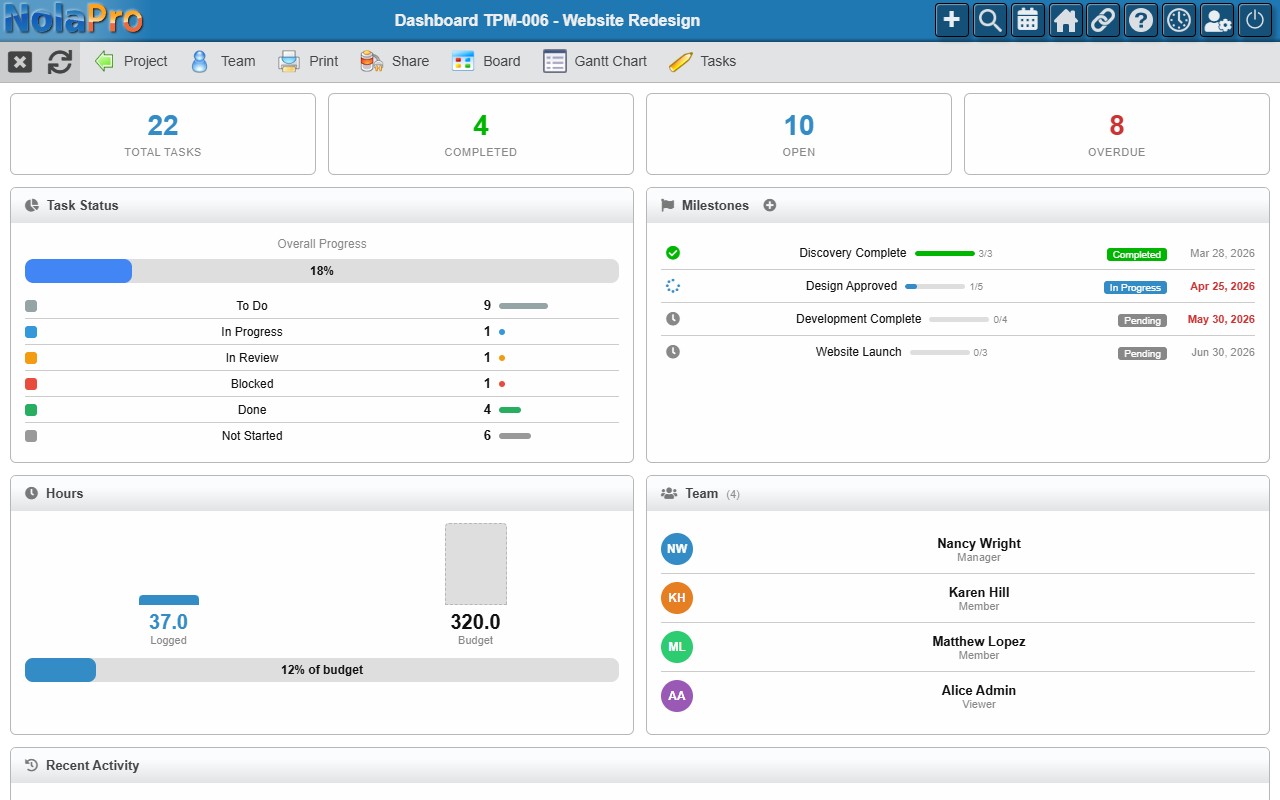This screenshot has width=1280, height=800.
Task: Click spinner icon for Design Approved
Action: point(673,286)
